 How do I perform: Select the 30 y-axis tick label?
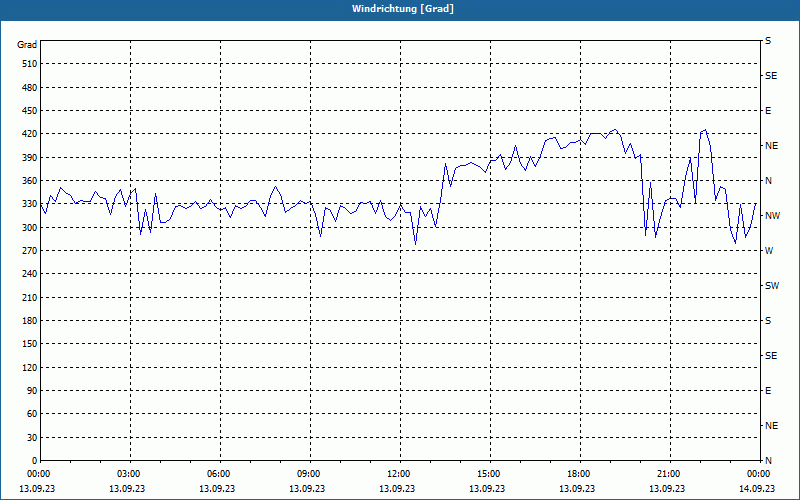point(32,438)
